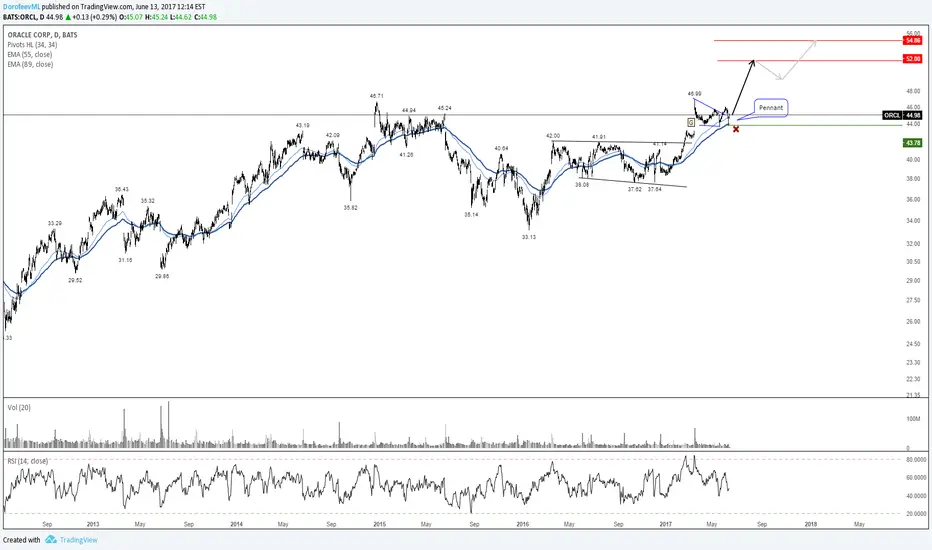Click the 44.94 pivot label
Screen dimensions: 932x550
tap(408, 111)
